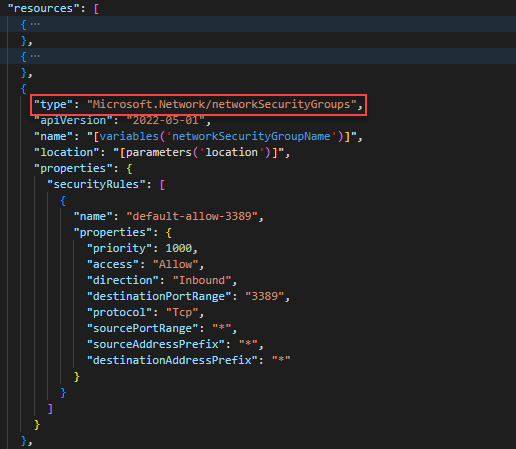Select the 'networkSecurityGroupName' argument
This screenshot has height=449, width=516.
pyautogui.click(x=251, y=136)
